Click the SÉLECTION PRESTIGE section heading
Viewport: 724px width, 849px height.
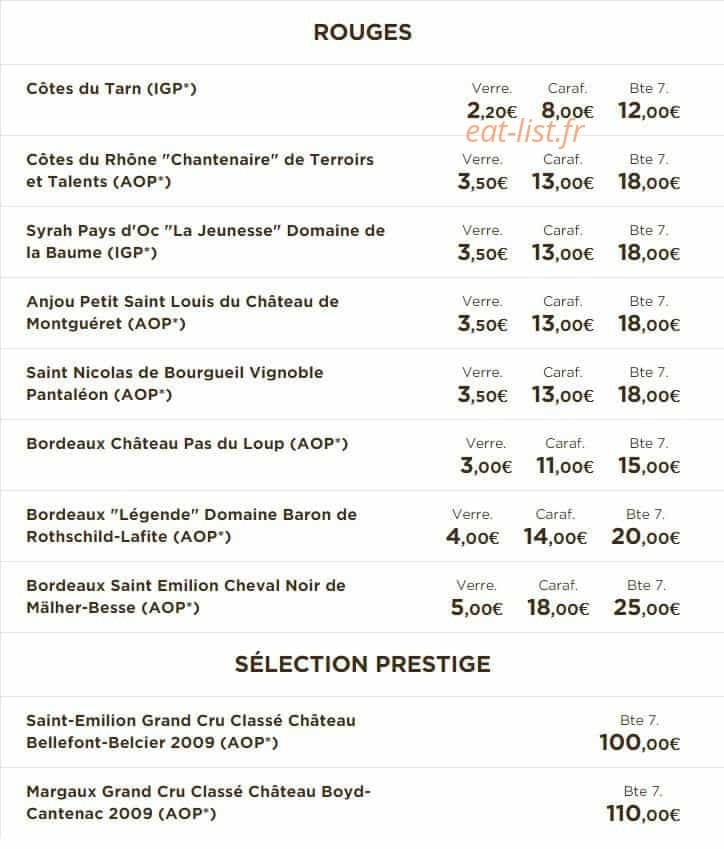pyautogui.click(x=363, y=664)
